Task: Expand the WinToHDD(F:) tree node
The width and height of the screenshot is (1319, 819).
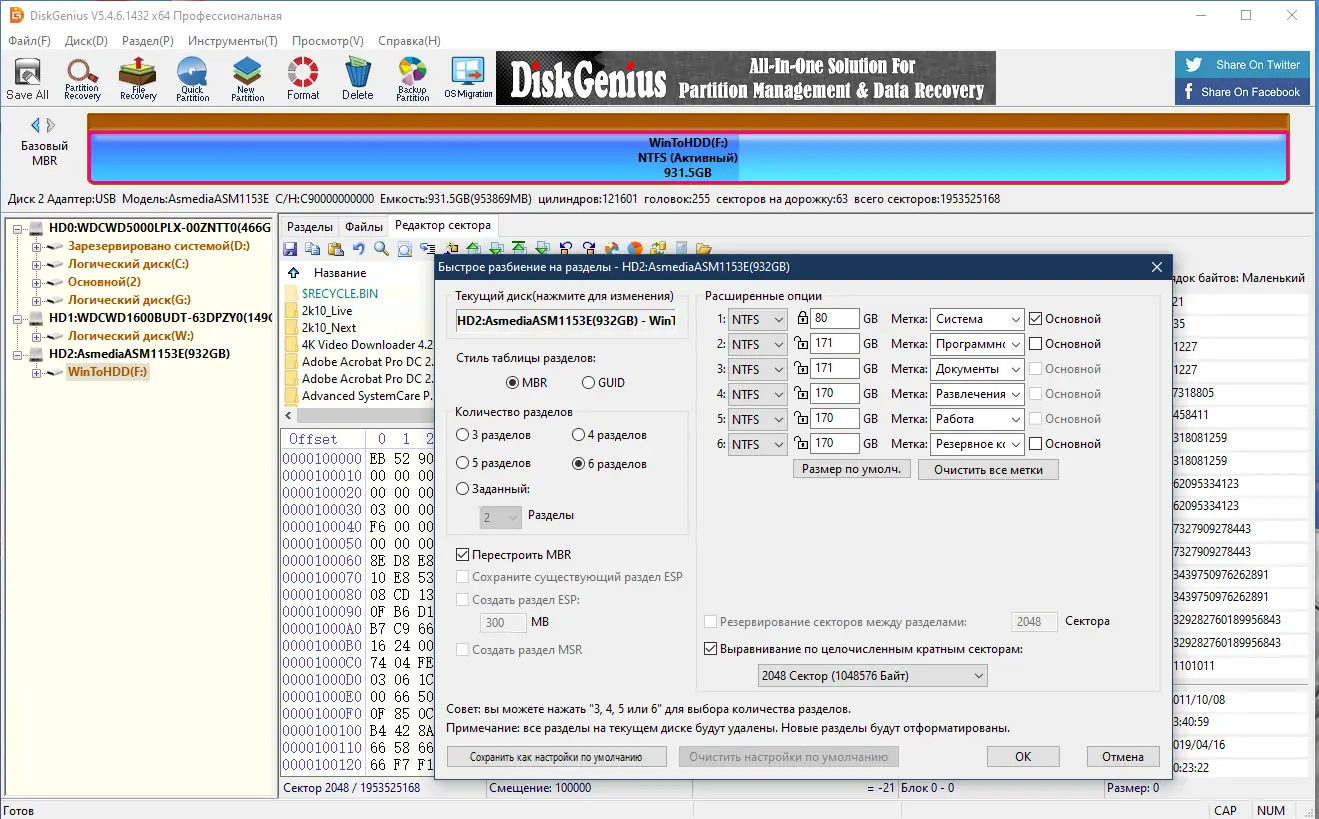Action: (37, 373)
